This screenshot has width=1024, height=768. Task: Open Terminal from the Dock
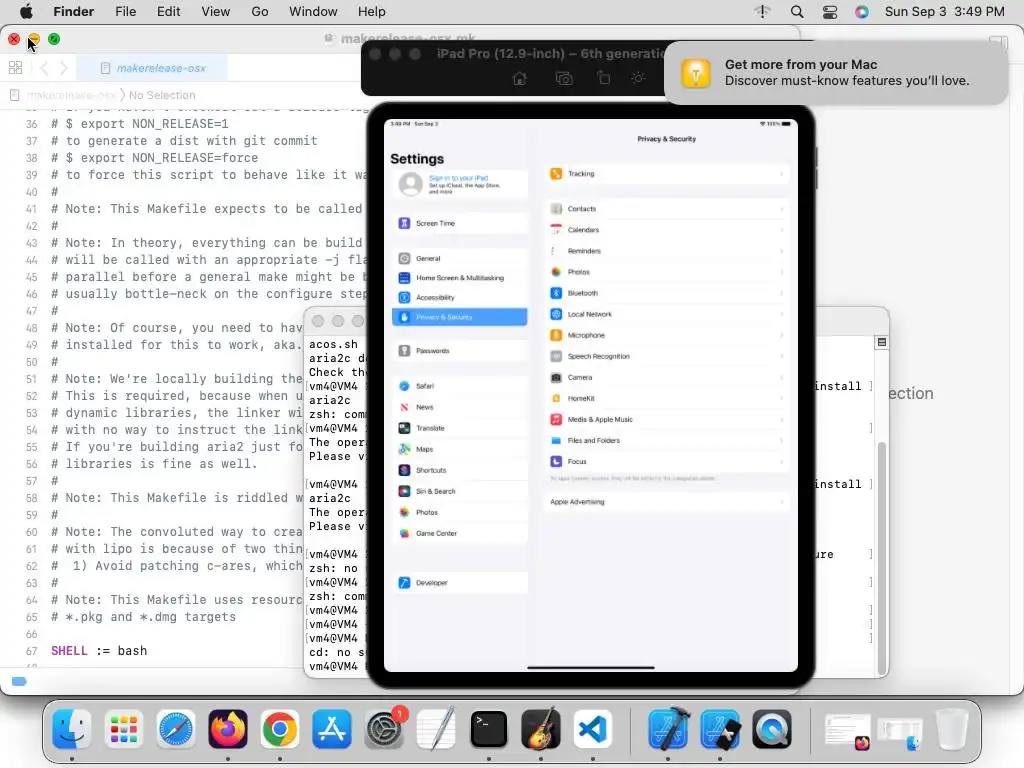488,729
